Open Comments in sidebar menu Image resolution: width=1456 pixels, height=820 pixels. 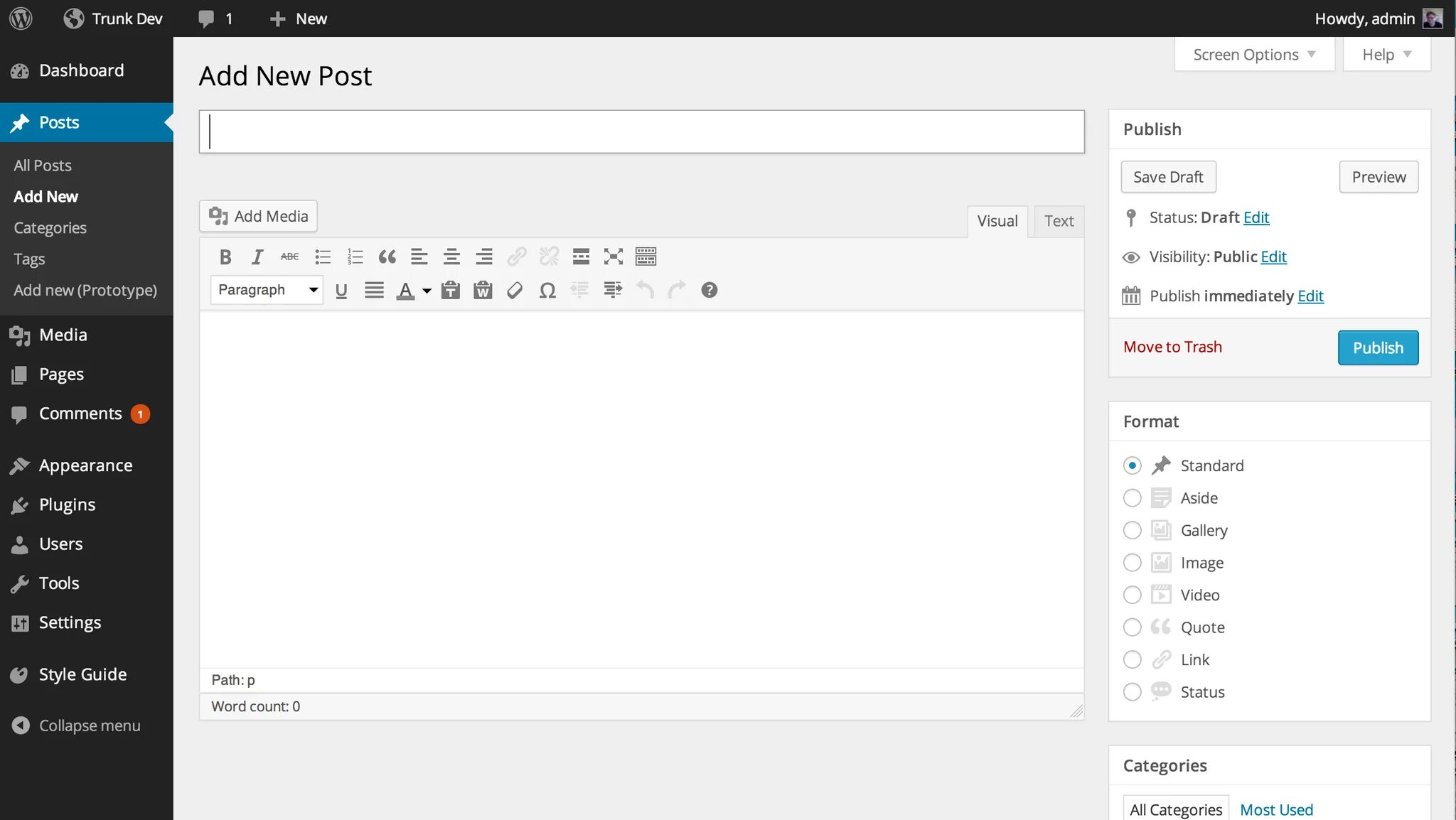coord(87,414)
